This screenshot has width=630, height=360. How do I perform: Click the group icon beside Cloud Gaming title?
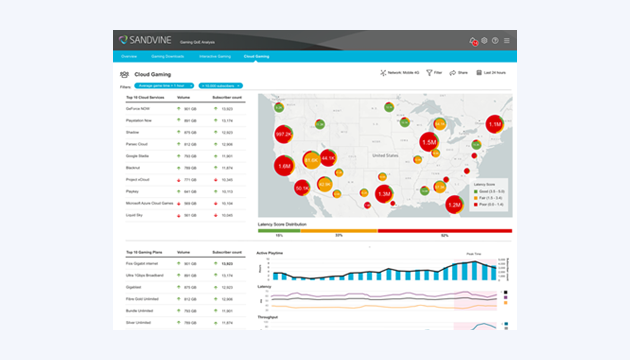(125, 74)
